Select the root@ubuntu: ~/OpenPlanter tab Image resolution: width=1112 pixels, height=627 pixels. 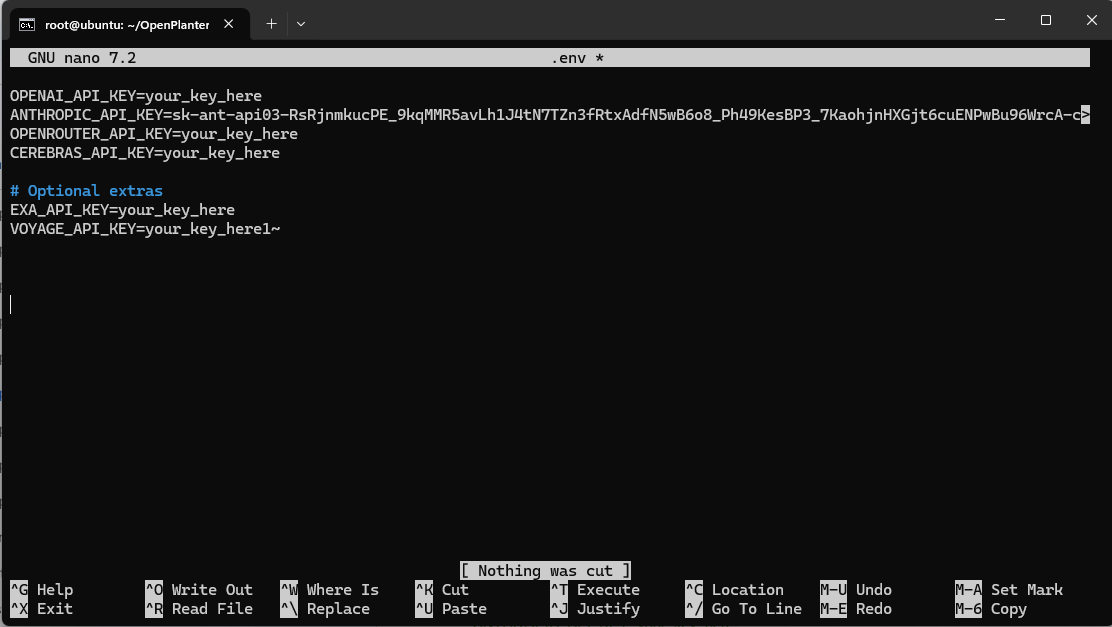126,24
